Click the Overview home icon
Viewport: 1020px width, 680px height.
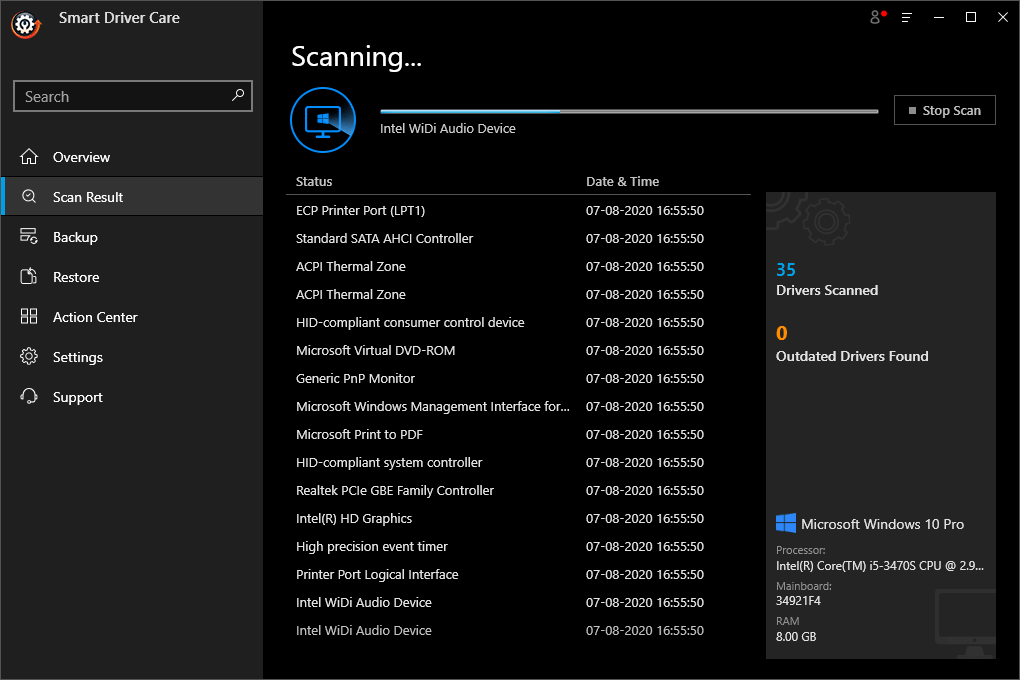point(29,157)
